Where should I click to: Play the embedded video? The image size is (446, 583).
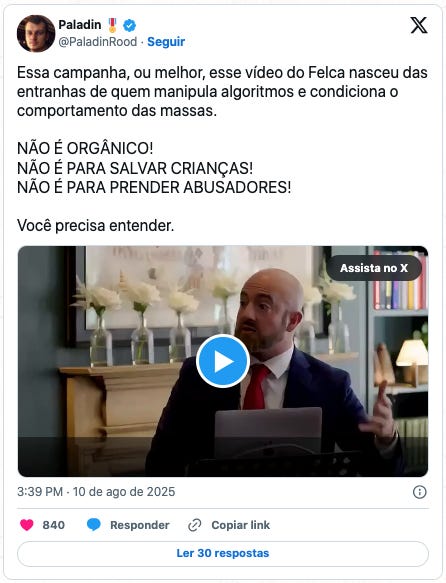tap(223, 361)
